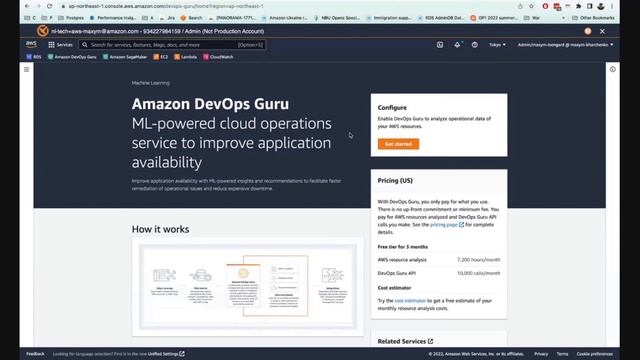
Task: Expand the Tokyo region dropdown
Action: tap(497, 45)
